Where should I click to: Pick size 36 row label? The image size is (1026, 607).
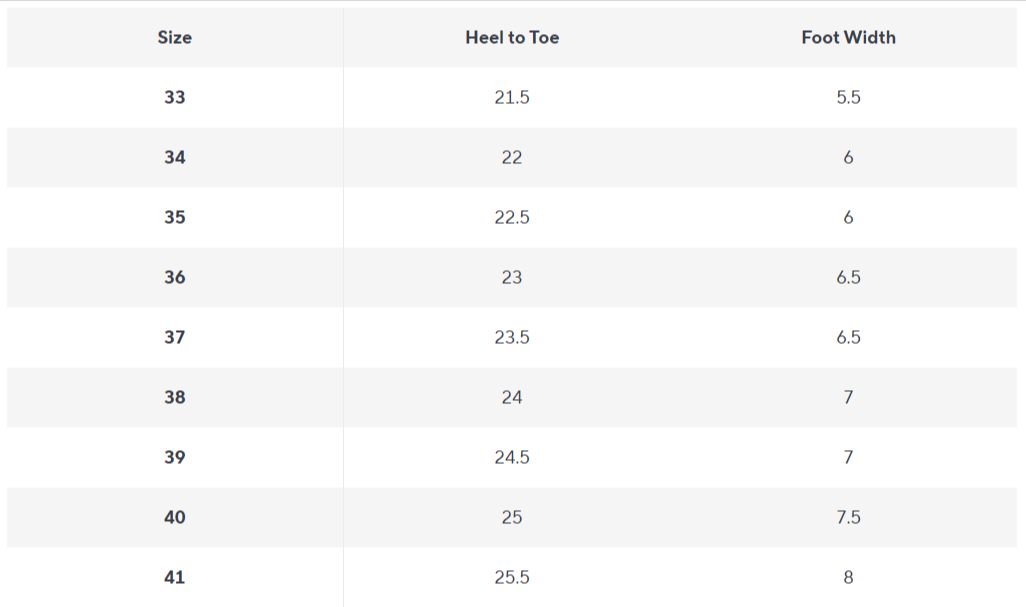(175, 278)
